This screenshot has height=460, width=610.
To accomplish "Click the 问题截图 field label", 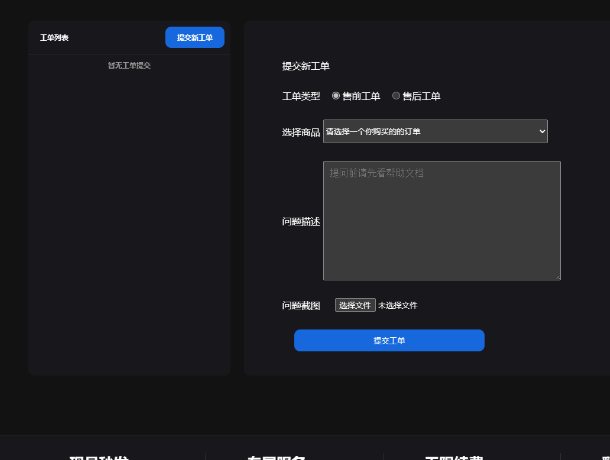I will click(x=301, y=305).
